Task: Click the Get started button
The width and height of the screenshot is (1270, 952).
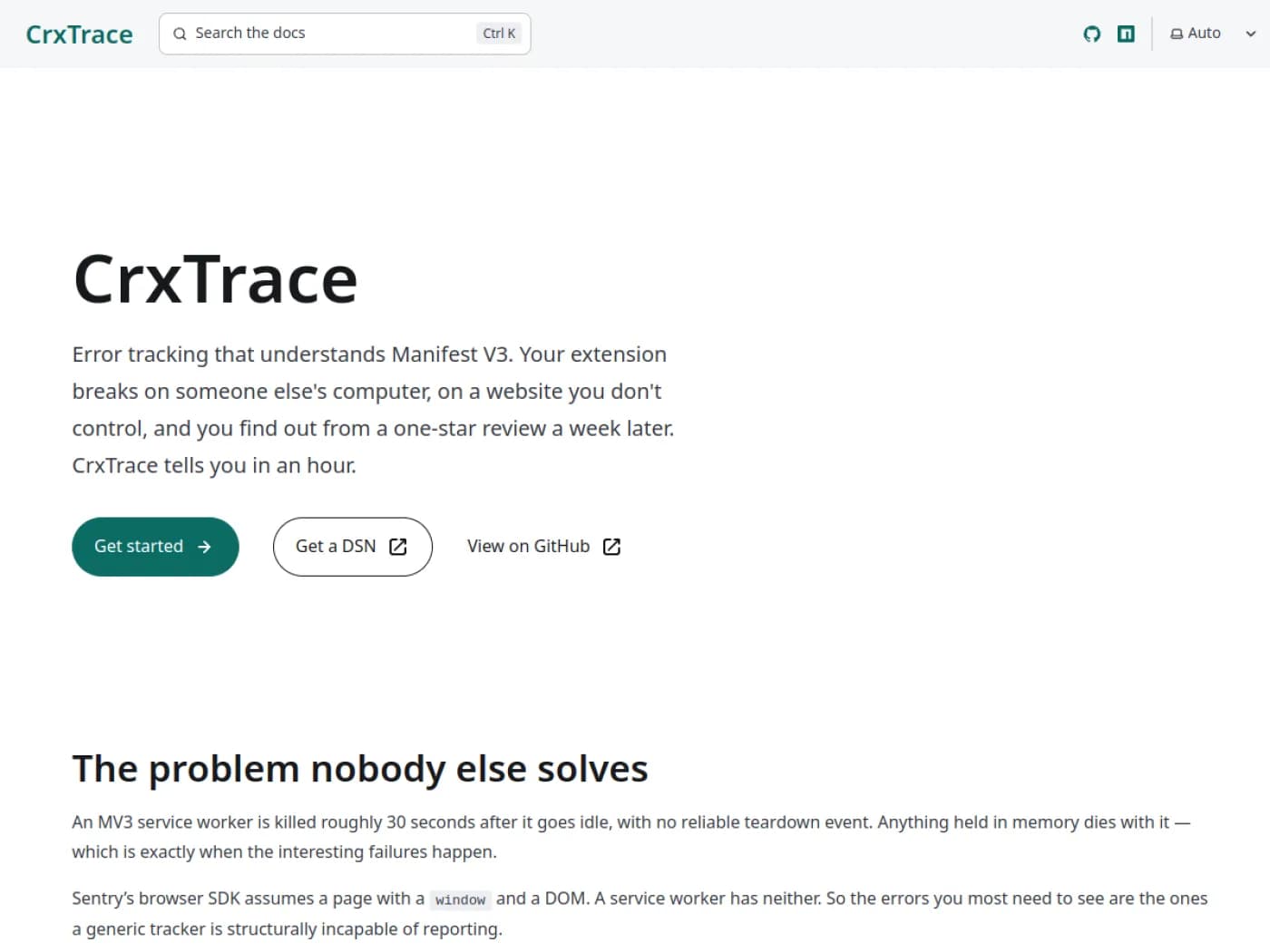Action: point(155,547)
